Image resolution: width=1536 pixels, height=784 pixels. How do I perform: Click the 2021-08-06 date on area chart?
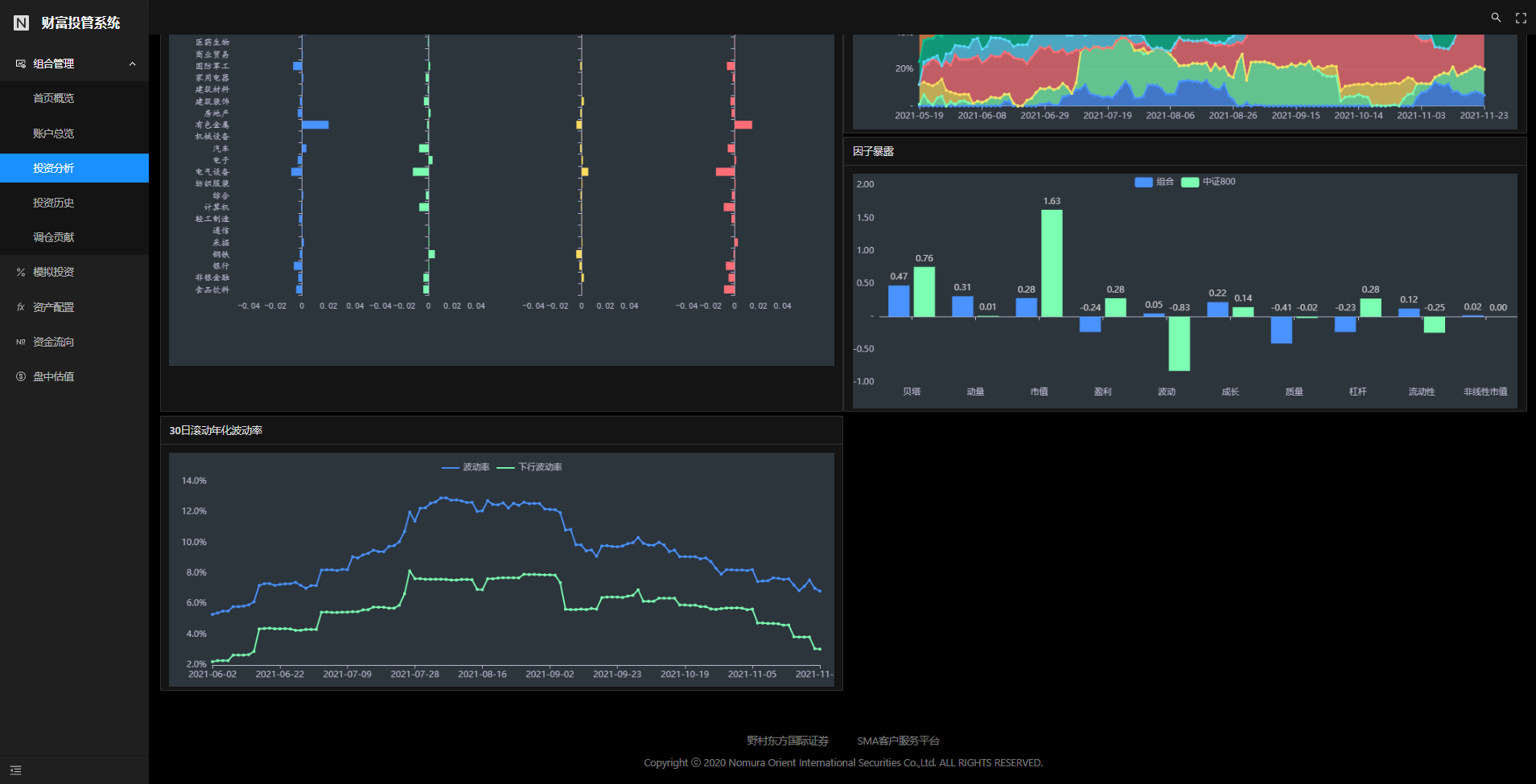point(1170,116)
